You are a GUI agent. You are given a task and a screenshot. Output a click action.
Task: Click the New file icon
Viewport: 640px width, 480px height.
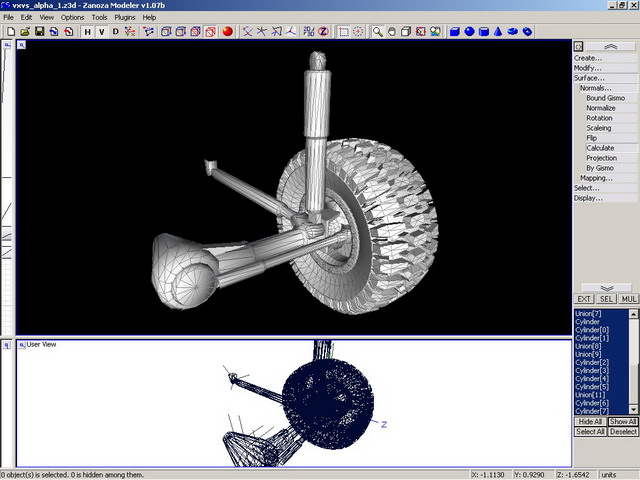click(10, 31)
